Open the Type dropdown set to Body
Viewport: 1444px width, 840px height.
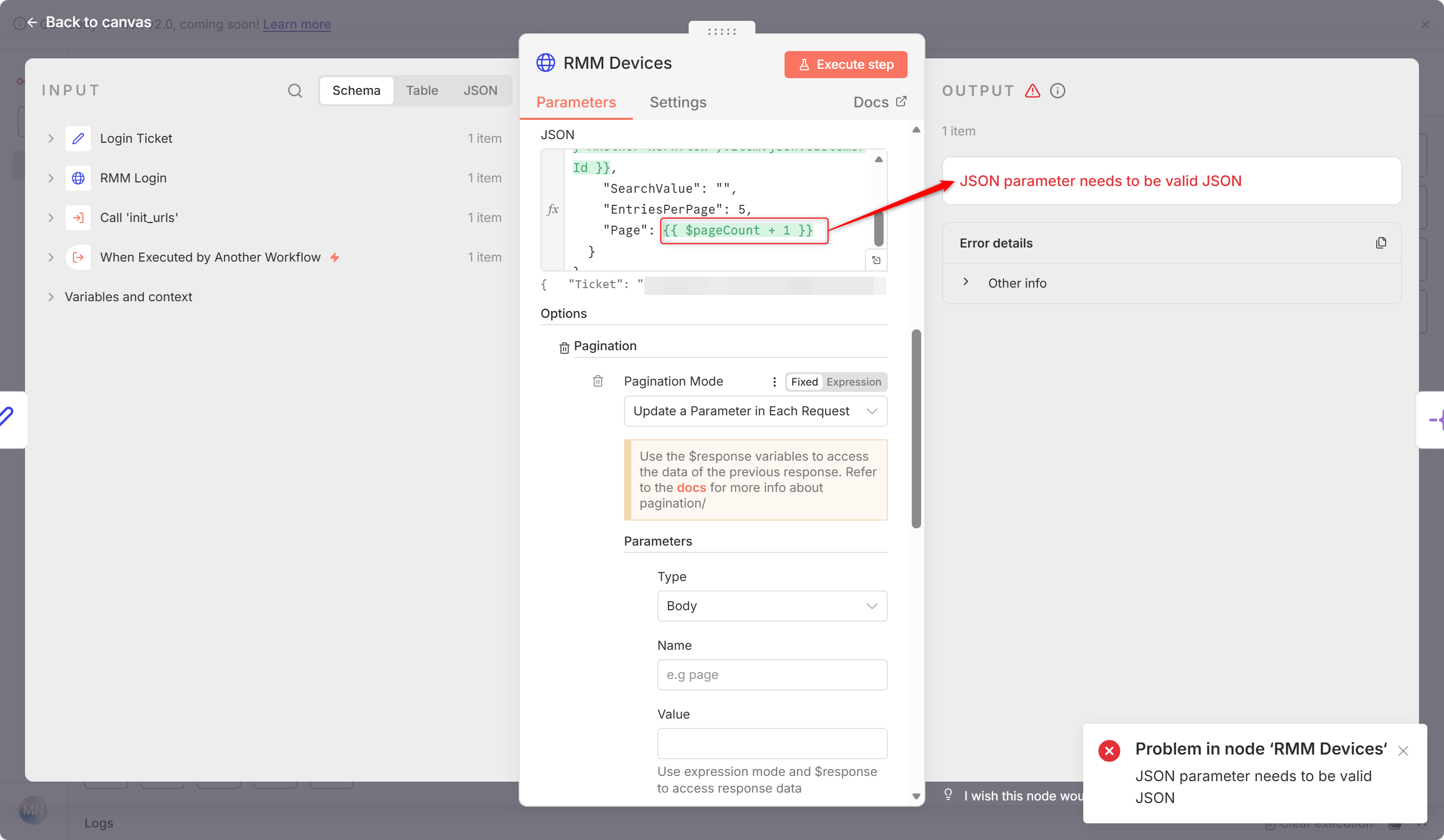[772, 606]
